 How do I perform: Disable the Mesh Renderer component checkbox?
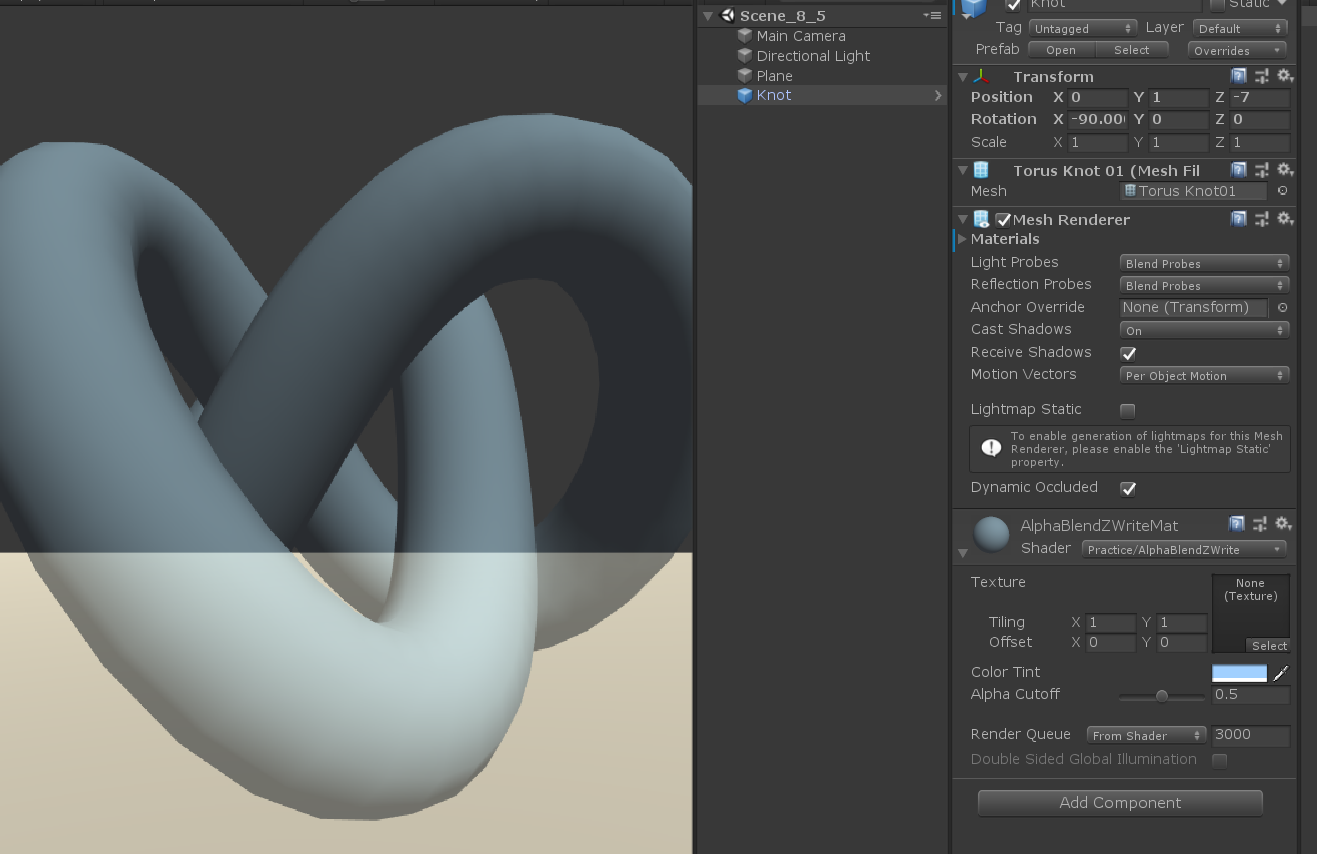(x=1003, y=219)
